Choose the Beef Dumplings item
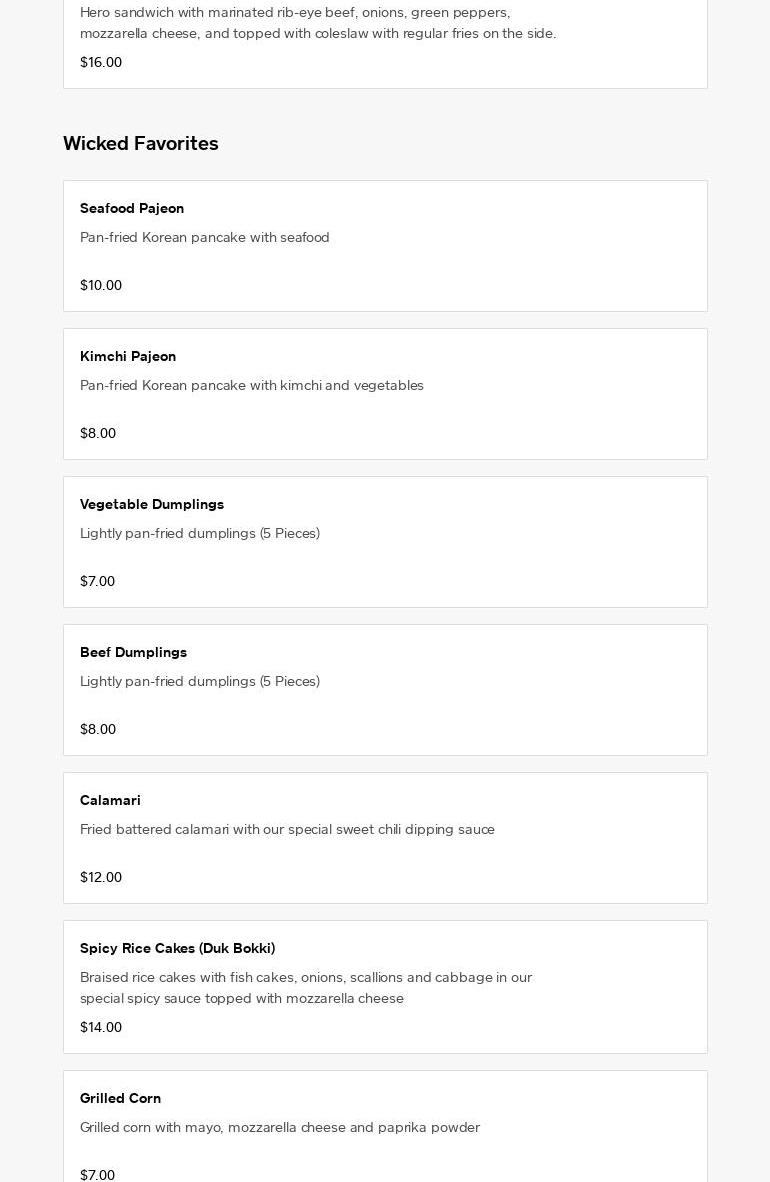The image size is (770, 1182). pyautogui.click(x=133, y=652)
